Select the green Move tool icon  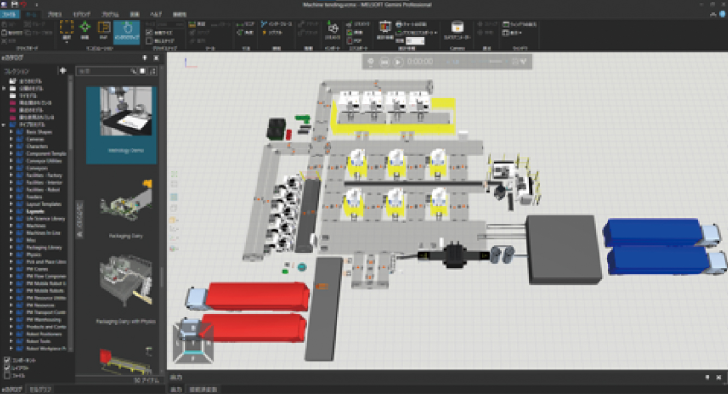(85, 27)
